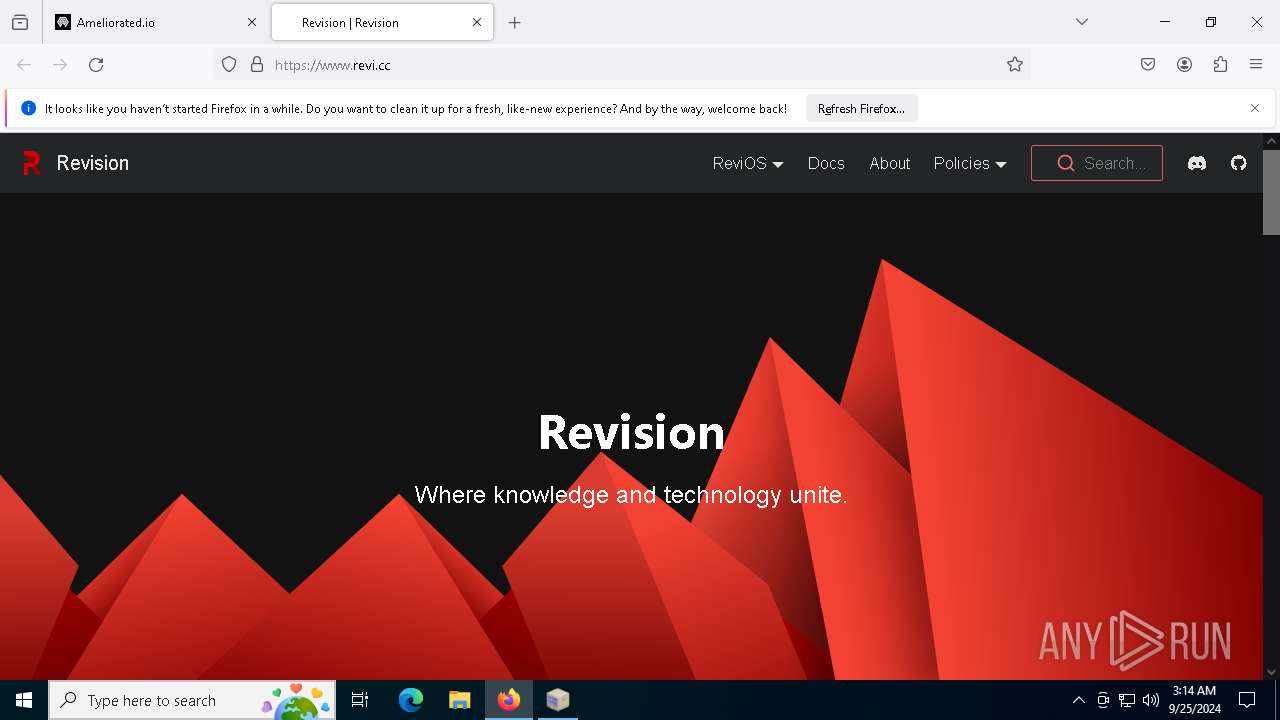The height and width of the screenshot is (720, 1280).
Task: Expand the ReviOS dropdown menu
Action: point(747,163)
